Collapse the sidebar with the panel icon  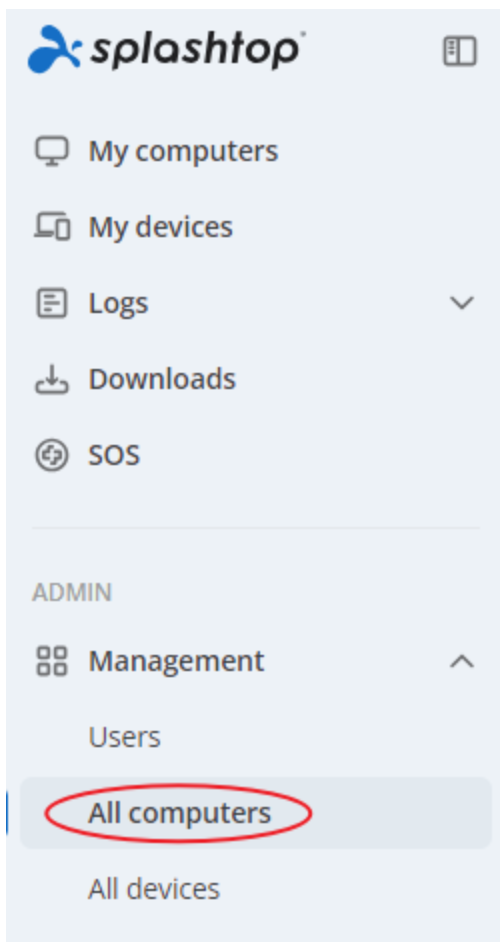pyautogui.click(x=460, y=51)
